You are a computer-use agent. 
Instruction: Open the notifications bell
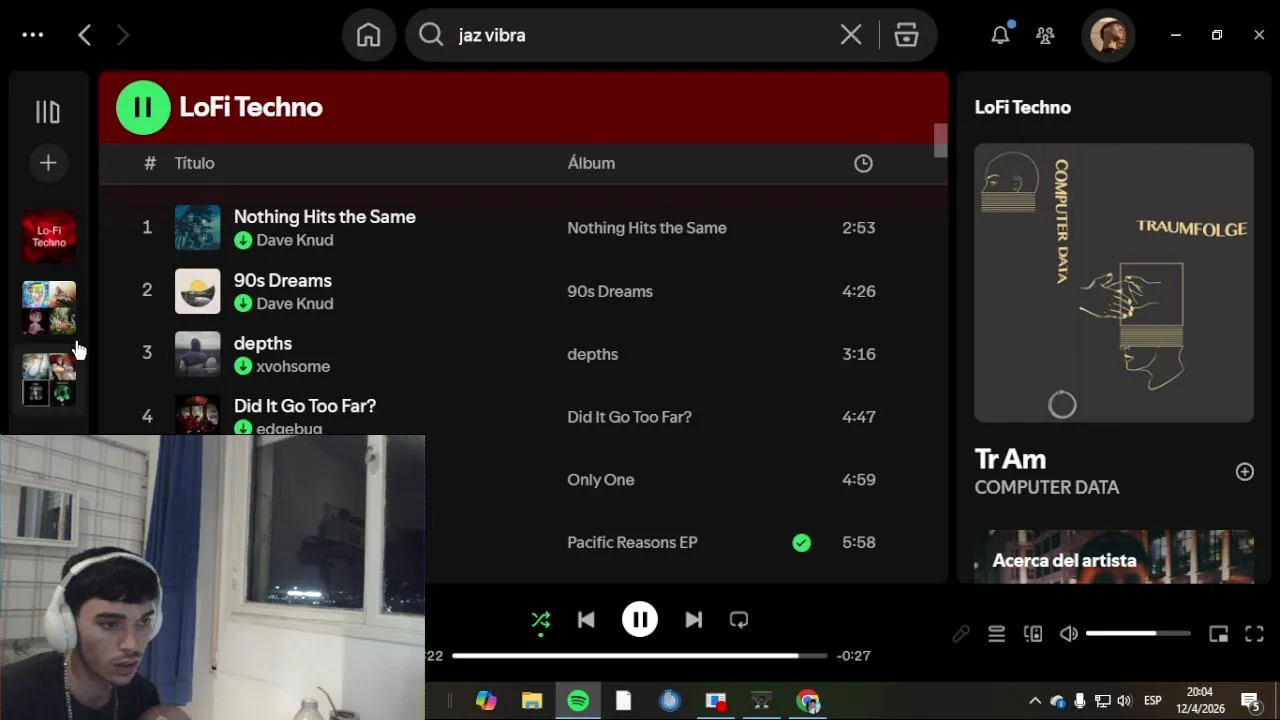tap(1000, 35)
